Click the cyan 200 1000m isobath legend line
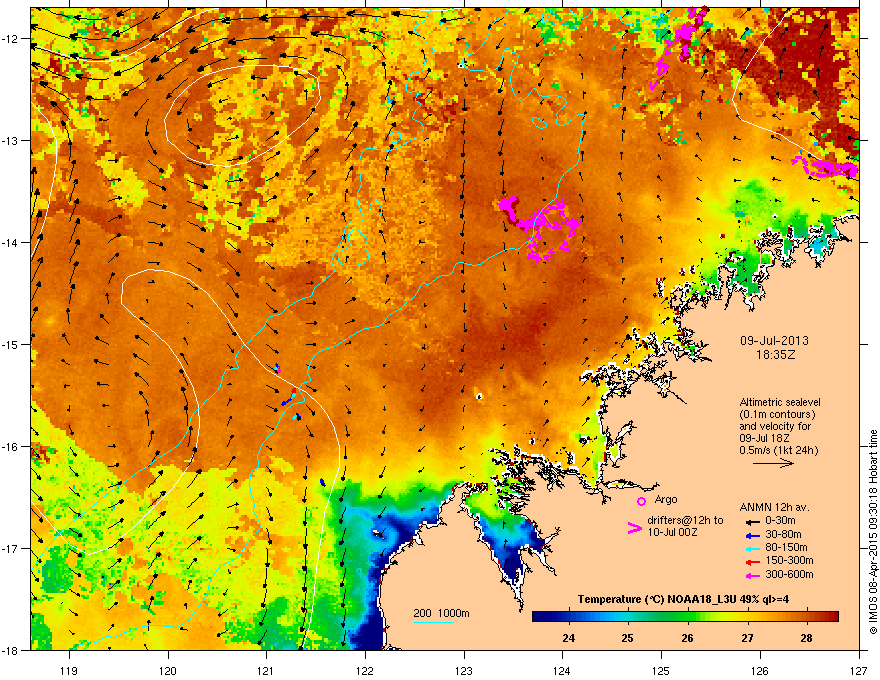Viewport: 880px width, 680px height. pos(433,622)
